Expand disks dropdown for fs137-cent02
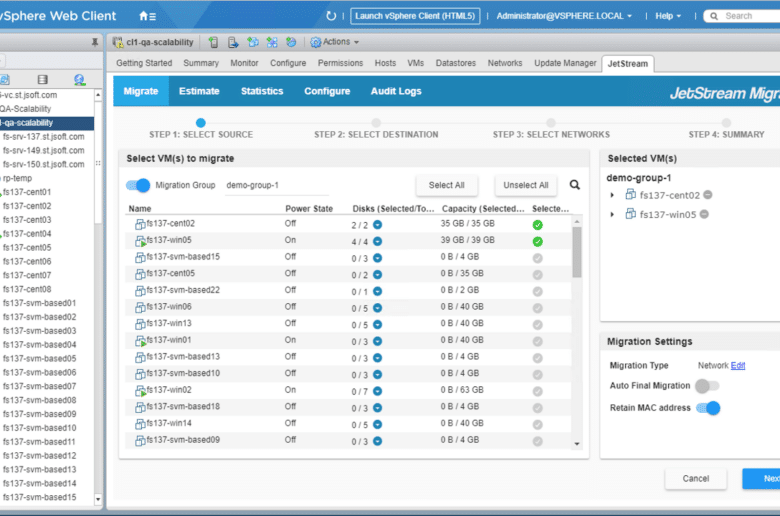Viewport: 780px width, 516px height. (x=378, y=225)
